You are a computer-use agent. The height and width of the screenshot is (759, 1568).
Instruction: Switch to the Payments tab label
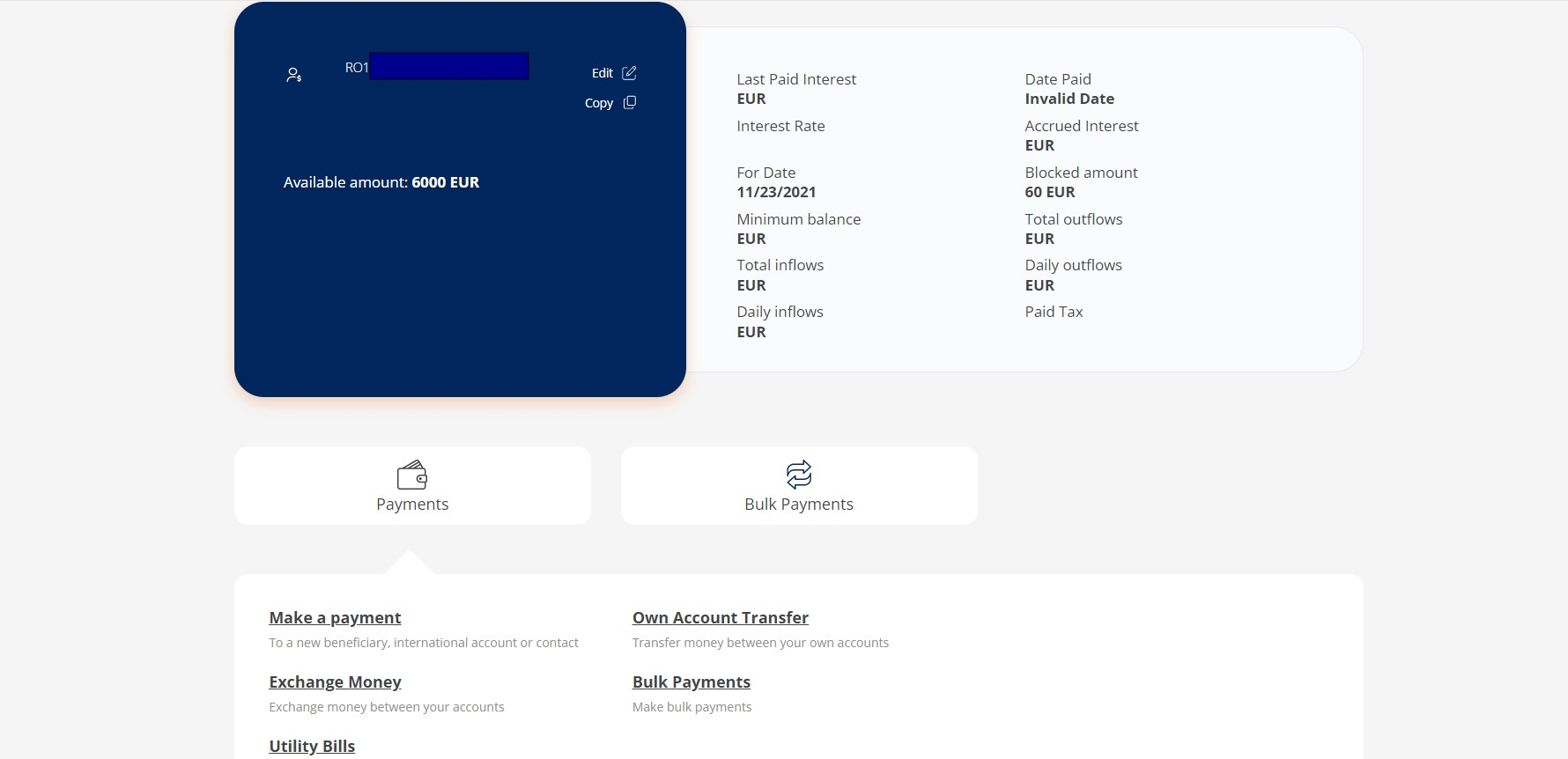[x=412, y=505]
